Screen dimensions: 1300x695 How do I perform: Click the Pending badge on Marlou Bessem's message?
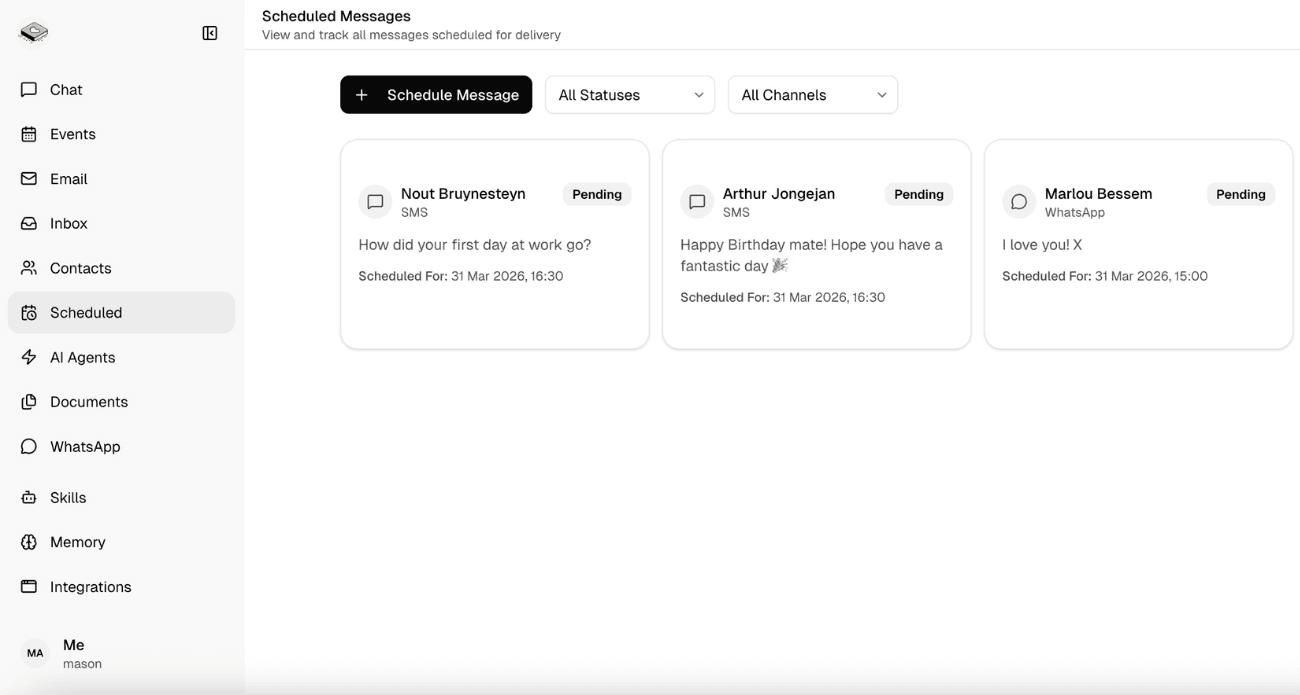coord(1240,194)
